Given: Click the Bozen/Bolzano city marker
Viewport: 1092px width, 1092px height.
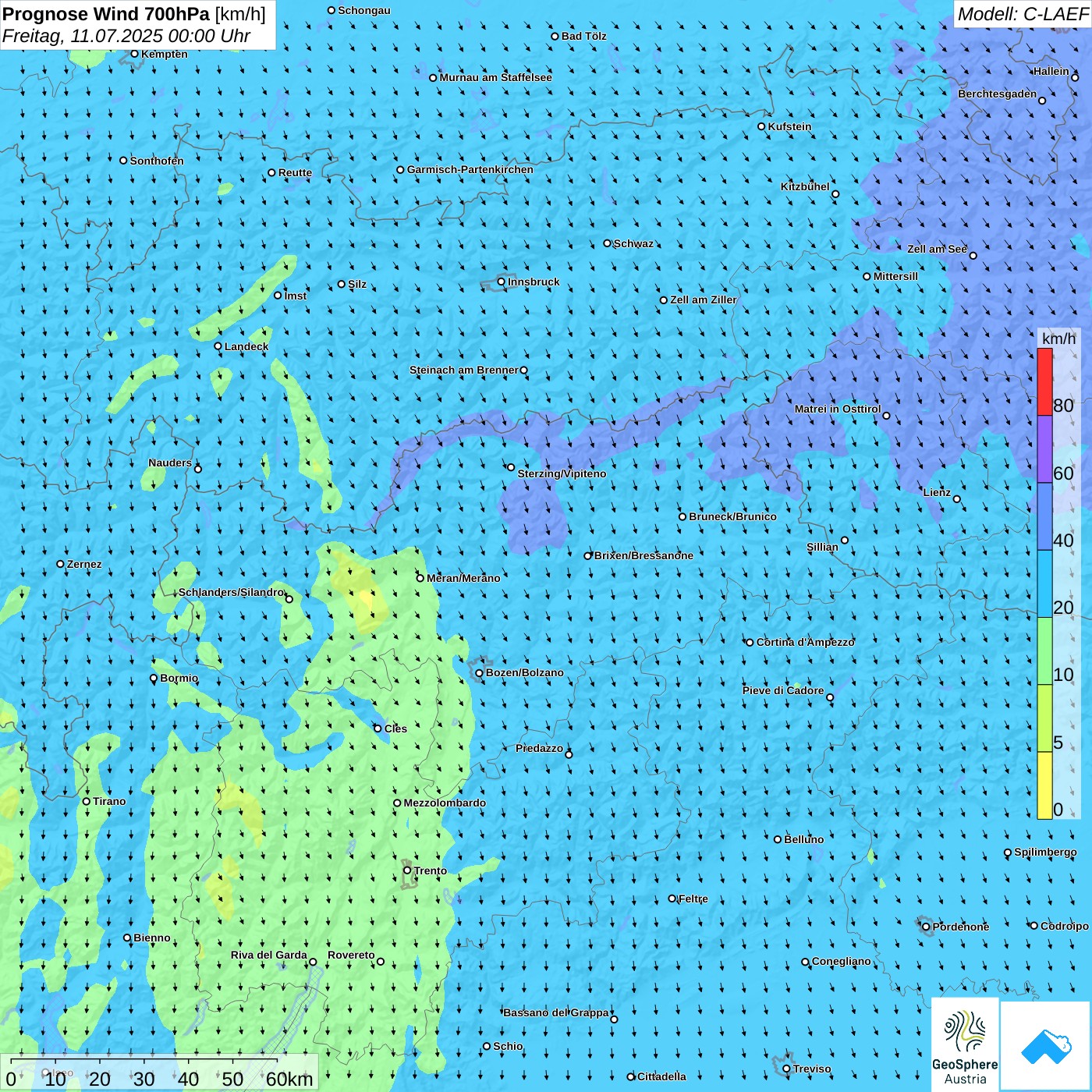Looking at the screenshot, I should pyautogui.click(x=480, y=672).
